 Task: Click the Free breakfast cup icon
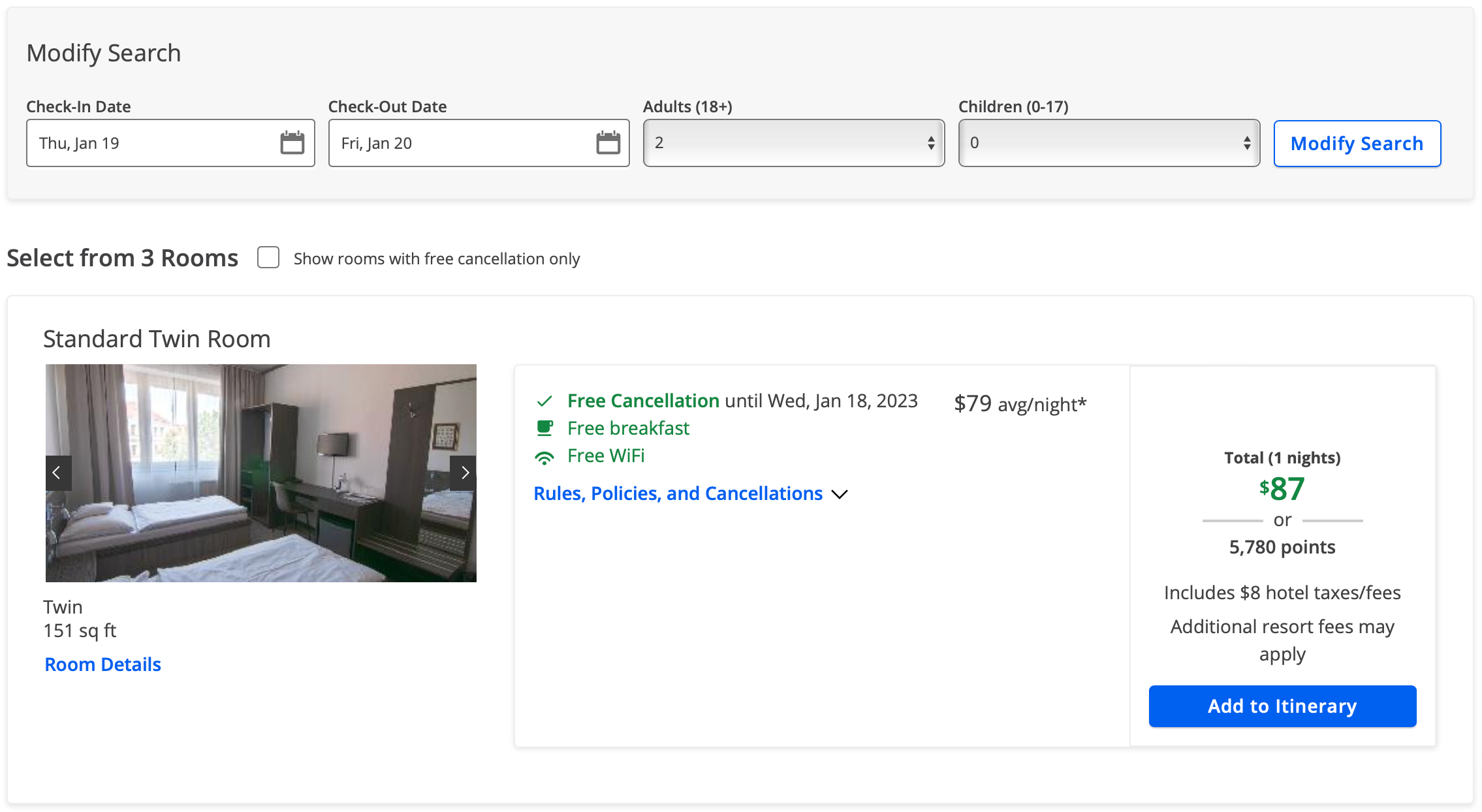(544, 428)
